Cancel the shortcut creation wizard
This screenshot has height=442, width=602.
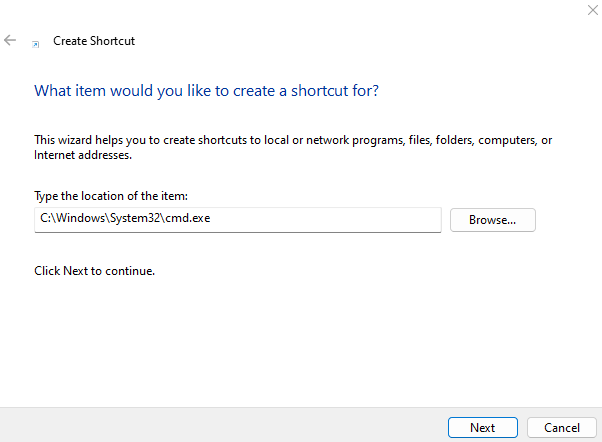click(x=561, y=427)
